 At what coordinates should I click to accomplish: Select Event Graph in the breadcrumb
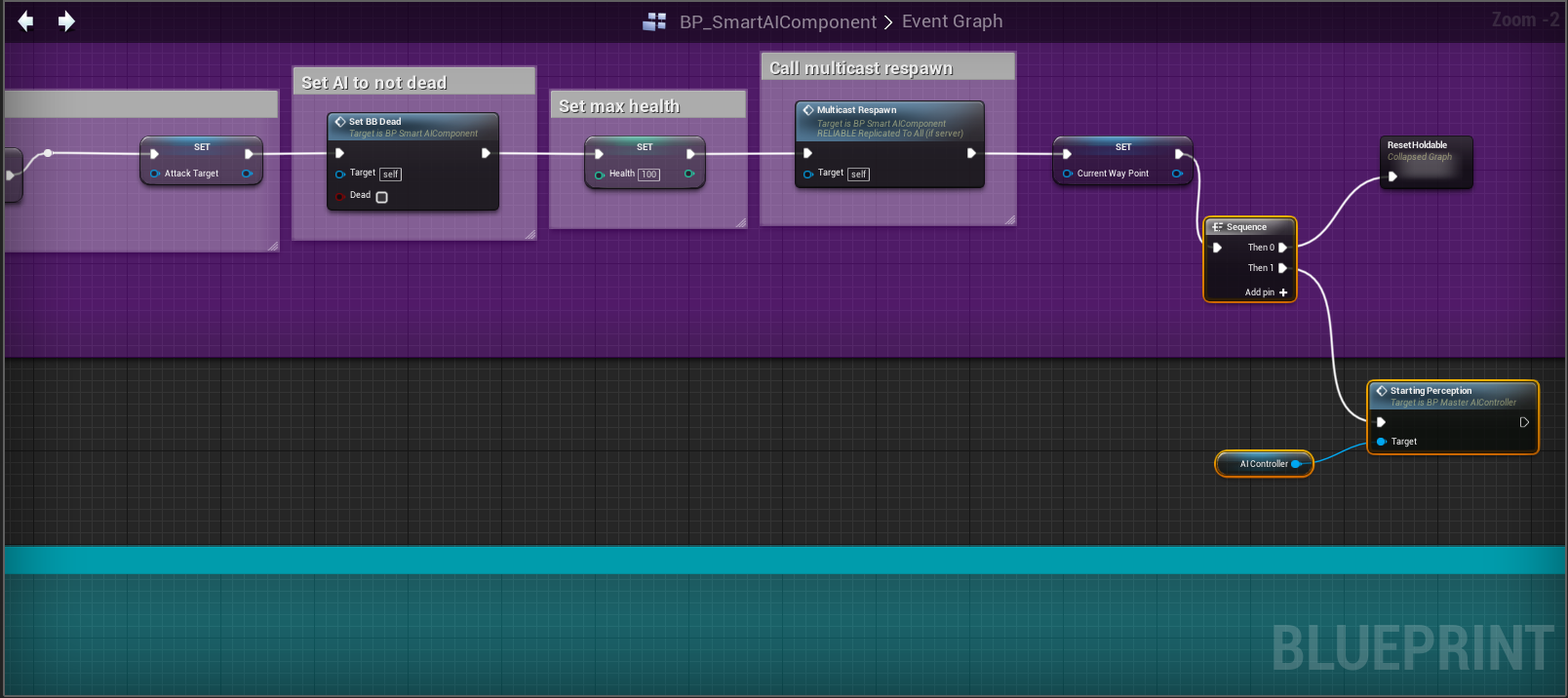click(952, 21)
